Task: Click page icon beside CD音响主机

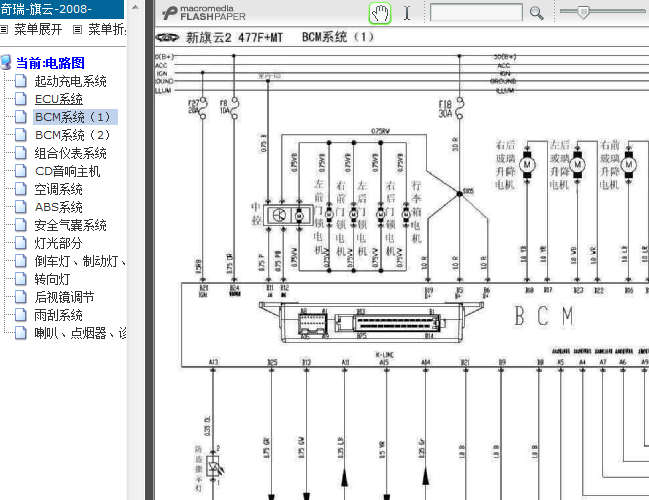Action: pyautogui.click(x=21, y=171)
